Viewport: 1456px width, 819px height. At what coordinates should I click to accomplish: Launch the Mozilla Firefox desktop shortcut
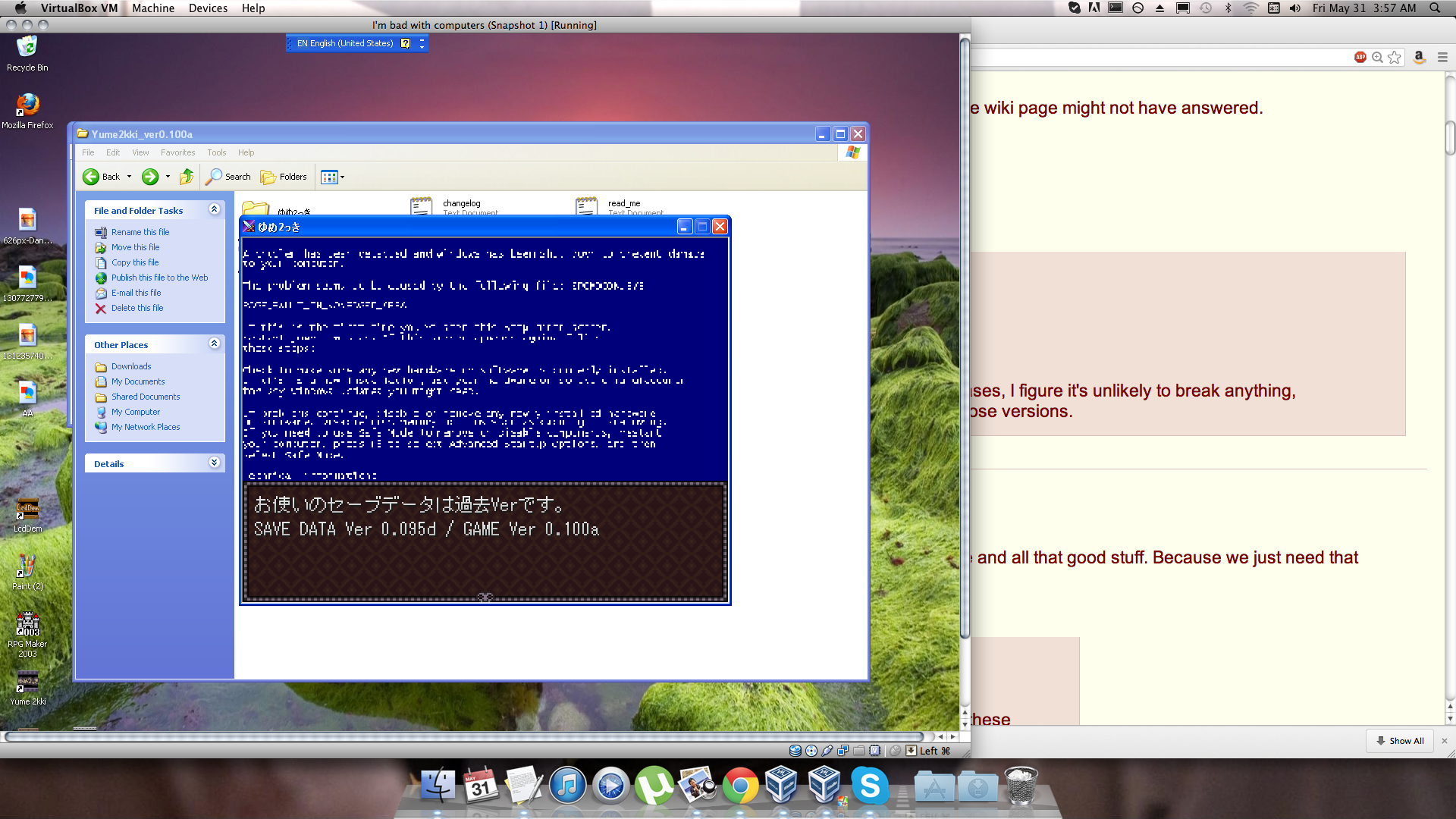click(27, 111)
